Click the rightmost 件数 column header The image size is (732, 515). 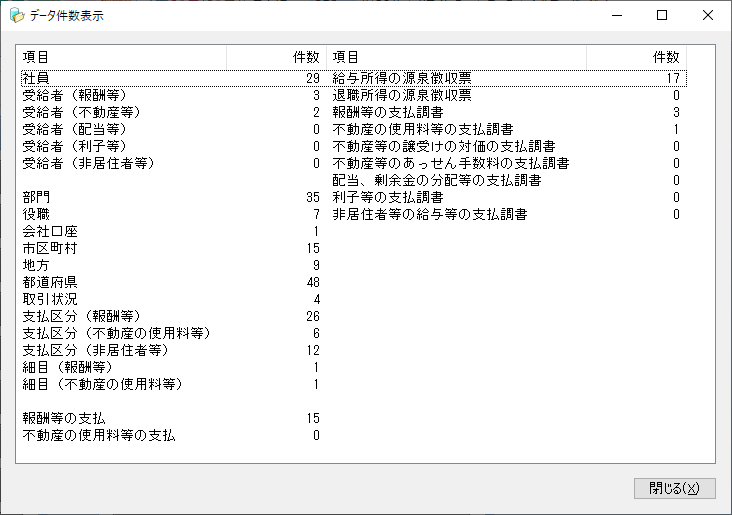click(x=666, y=57)
